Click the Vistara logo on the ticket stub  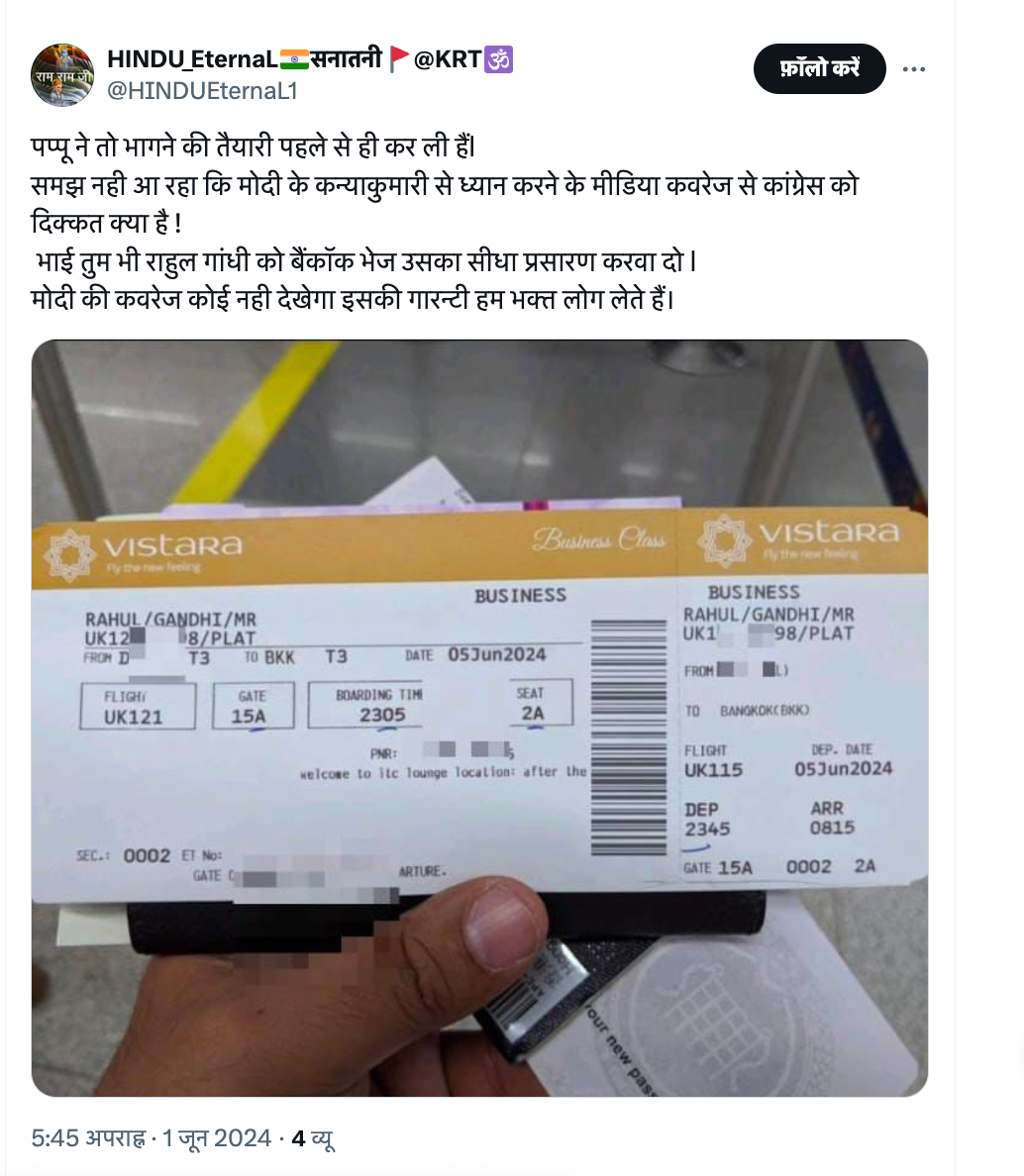coord(798,539)
